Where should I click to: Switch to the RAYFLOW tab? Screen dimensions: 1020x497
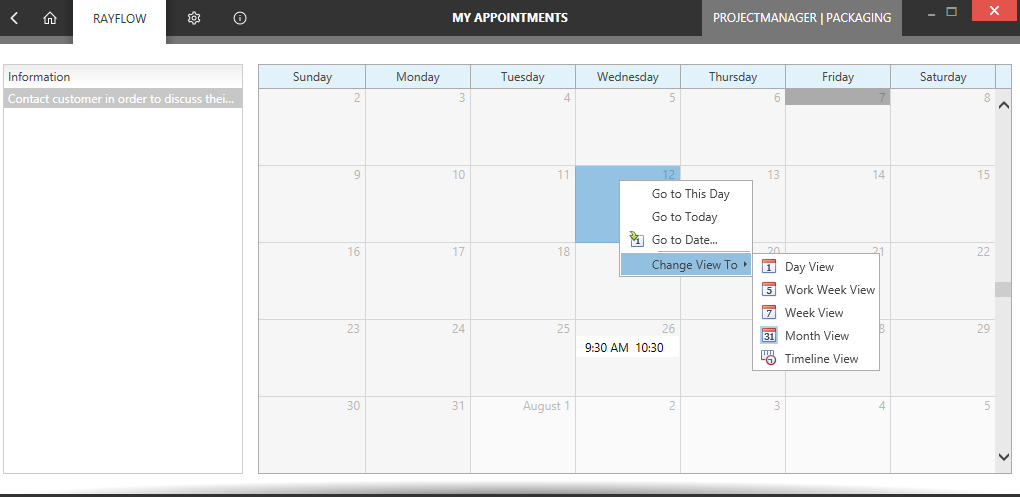[120, 18]
